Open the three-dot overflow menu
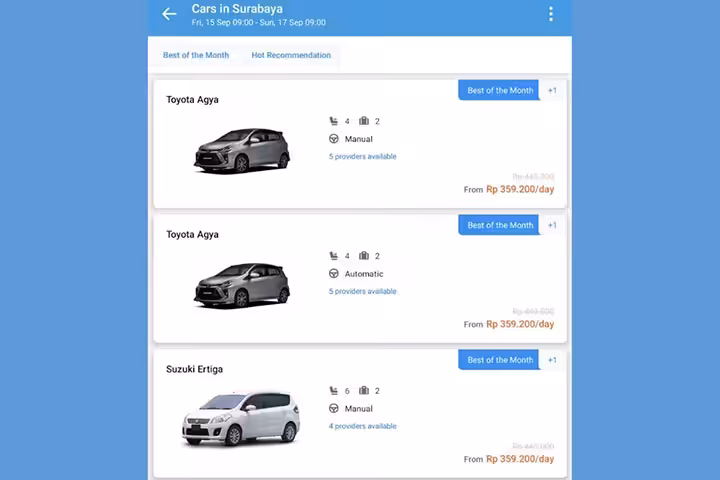 [x=551, y=14]
